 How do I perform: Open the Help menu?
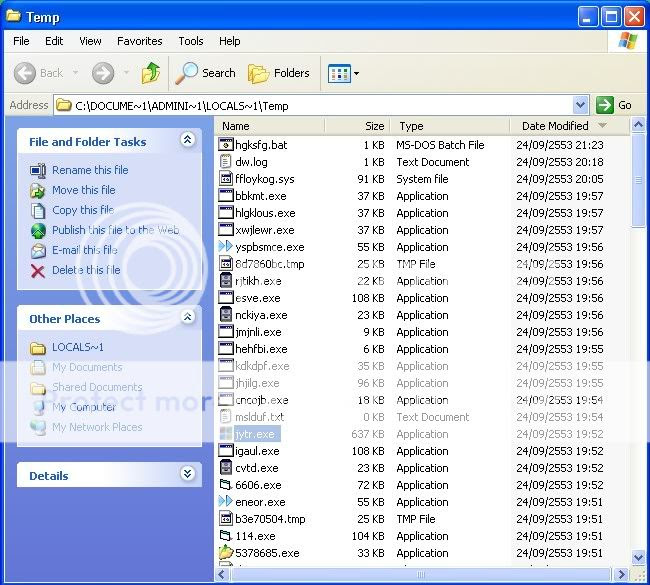pos(230,41)
